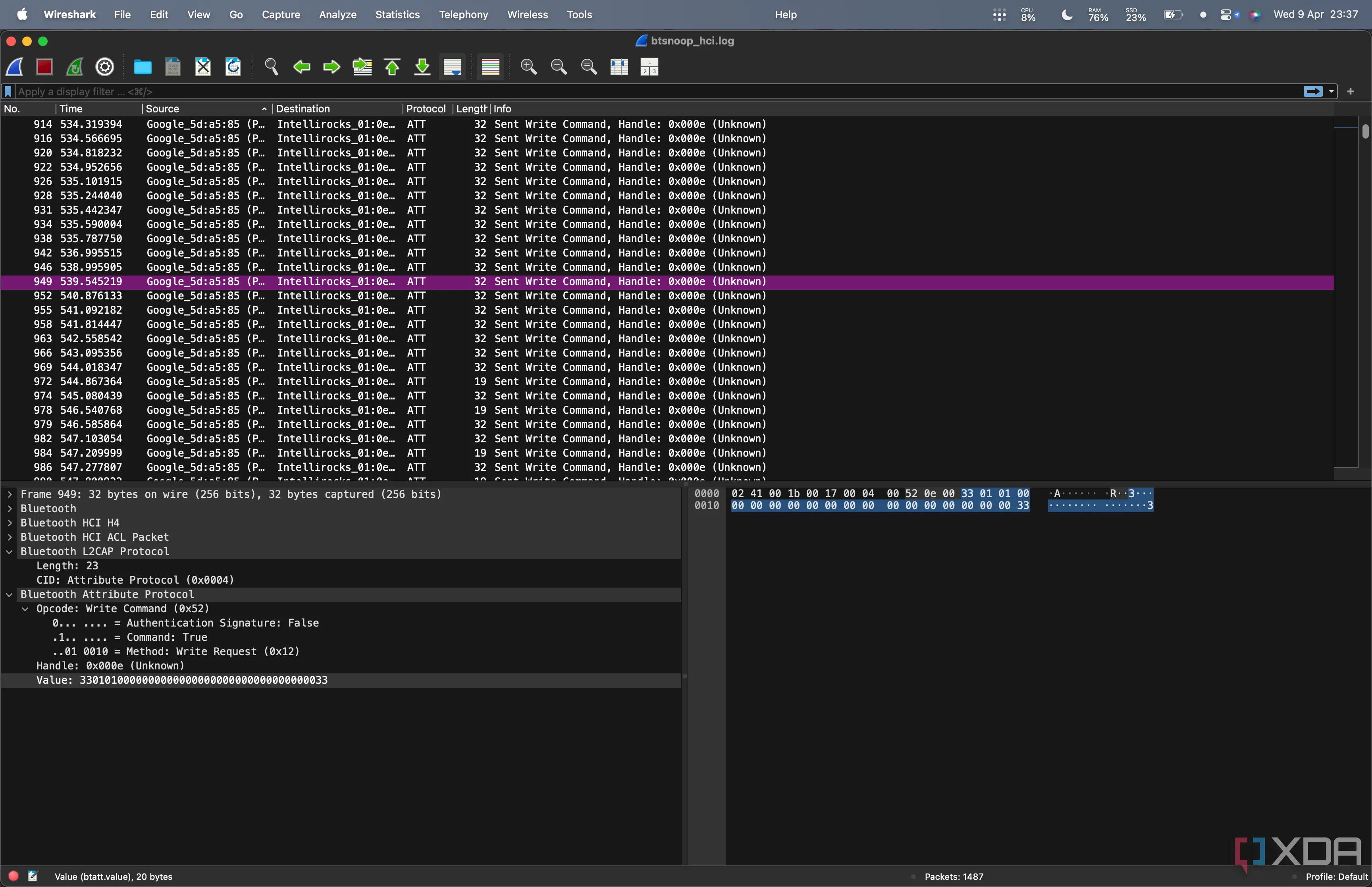Open the recent display filters dropdown
This screenshot has height=887, width=1372.
[1331, 92]
